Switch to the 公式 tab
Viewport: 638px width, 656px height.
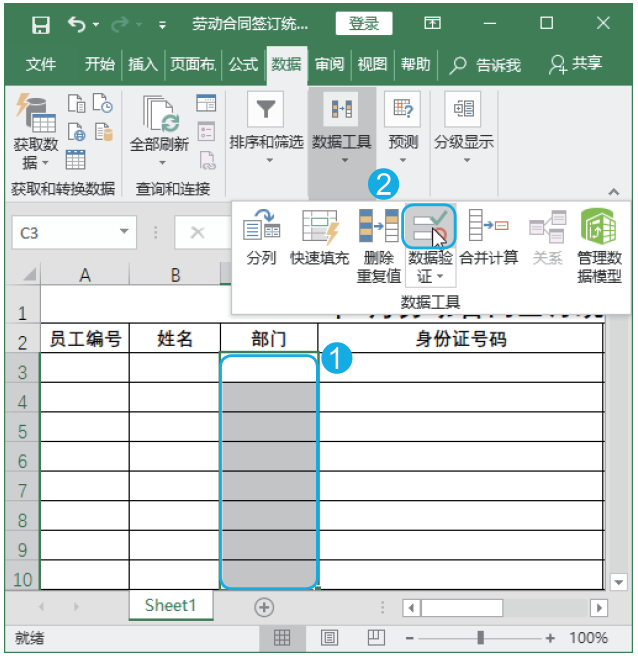pos(243,64)
